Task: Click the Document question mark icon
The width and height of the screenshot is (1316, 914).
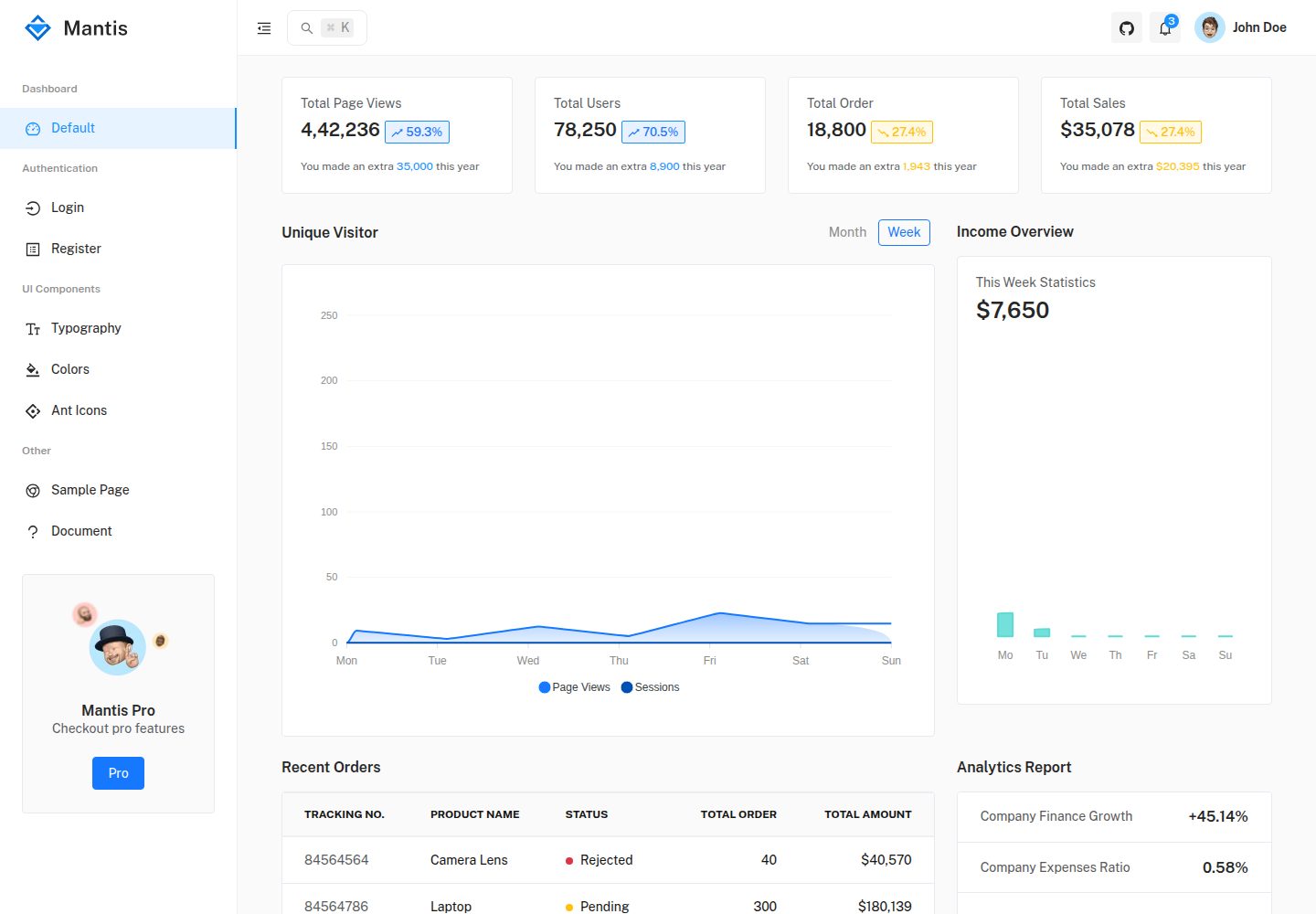Action: tap(33, 532)
